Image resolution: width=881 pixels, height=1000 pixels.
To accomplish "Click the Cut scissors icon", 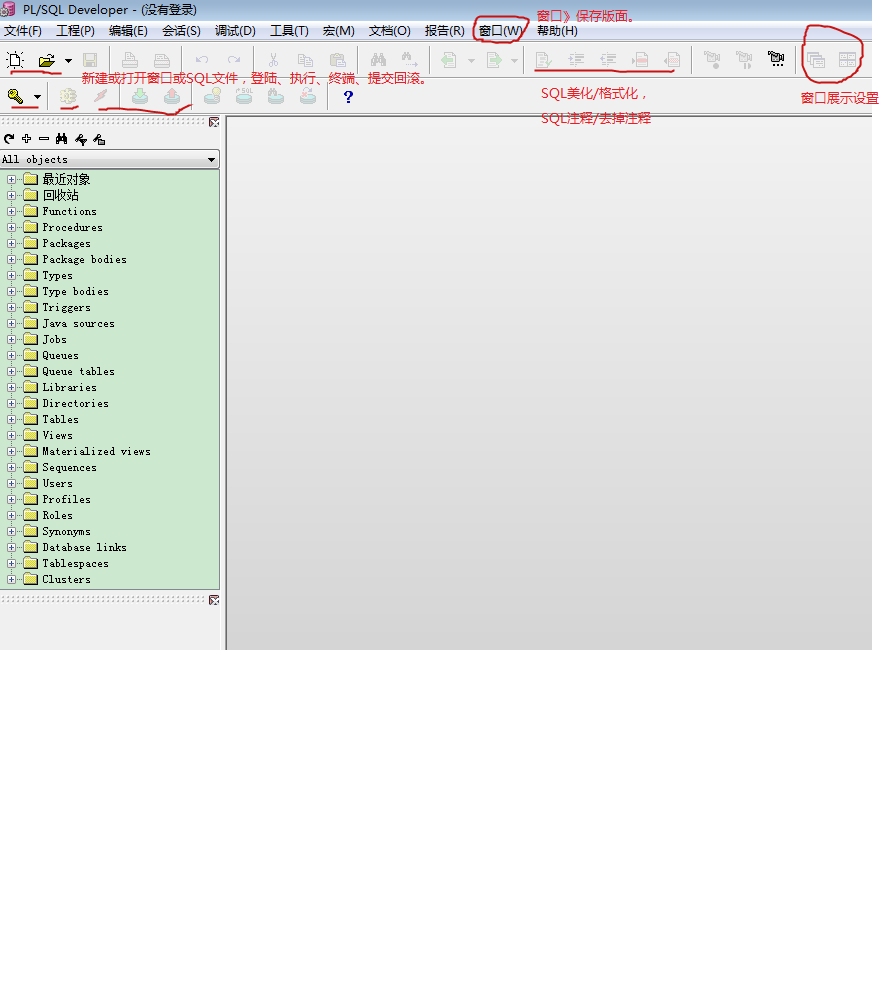I will pyautogui.click(x=274, y=60).
